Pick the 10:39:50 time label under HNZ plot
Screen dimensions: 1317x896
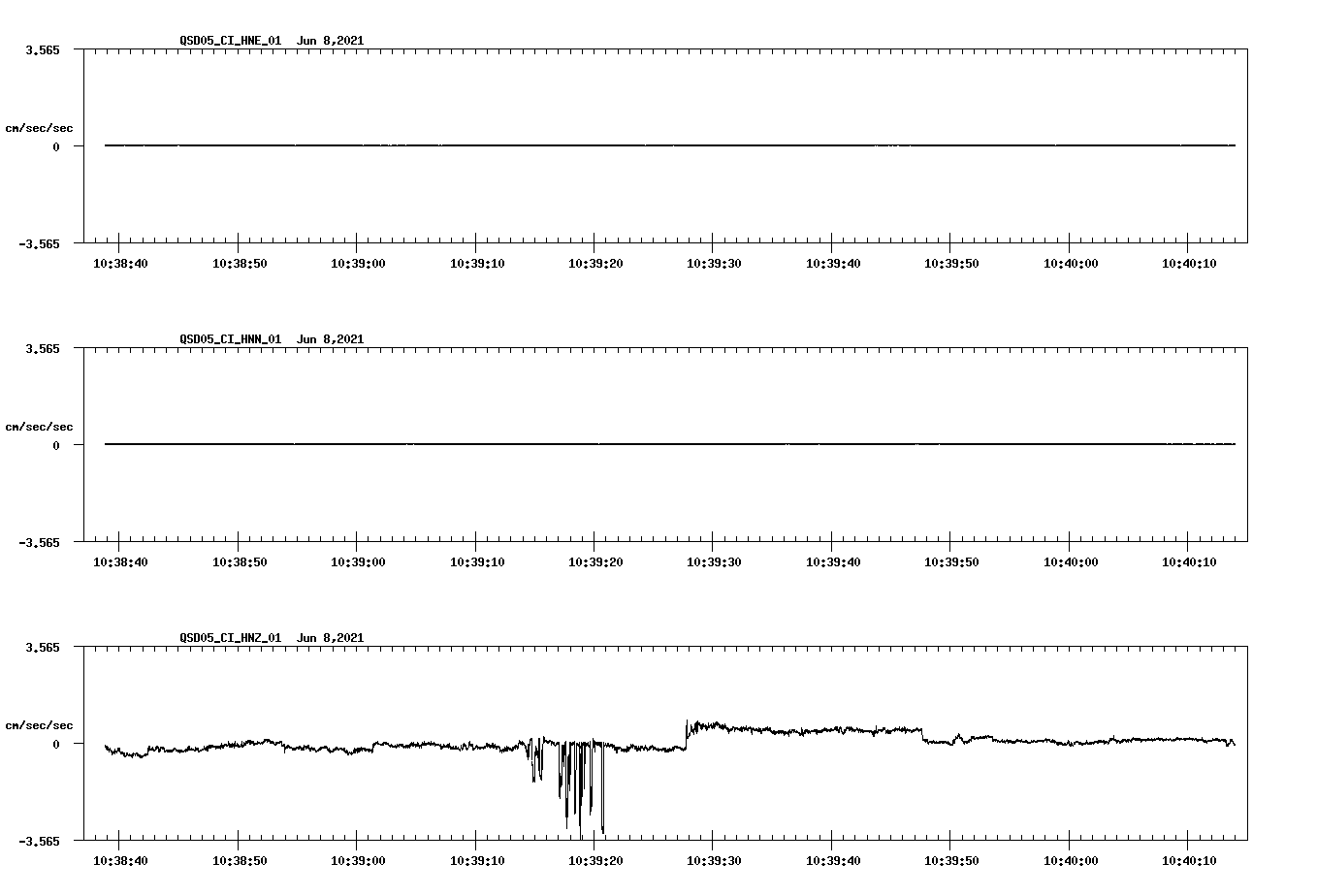coord(951,861)
